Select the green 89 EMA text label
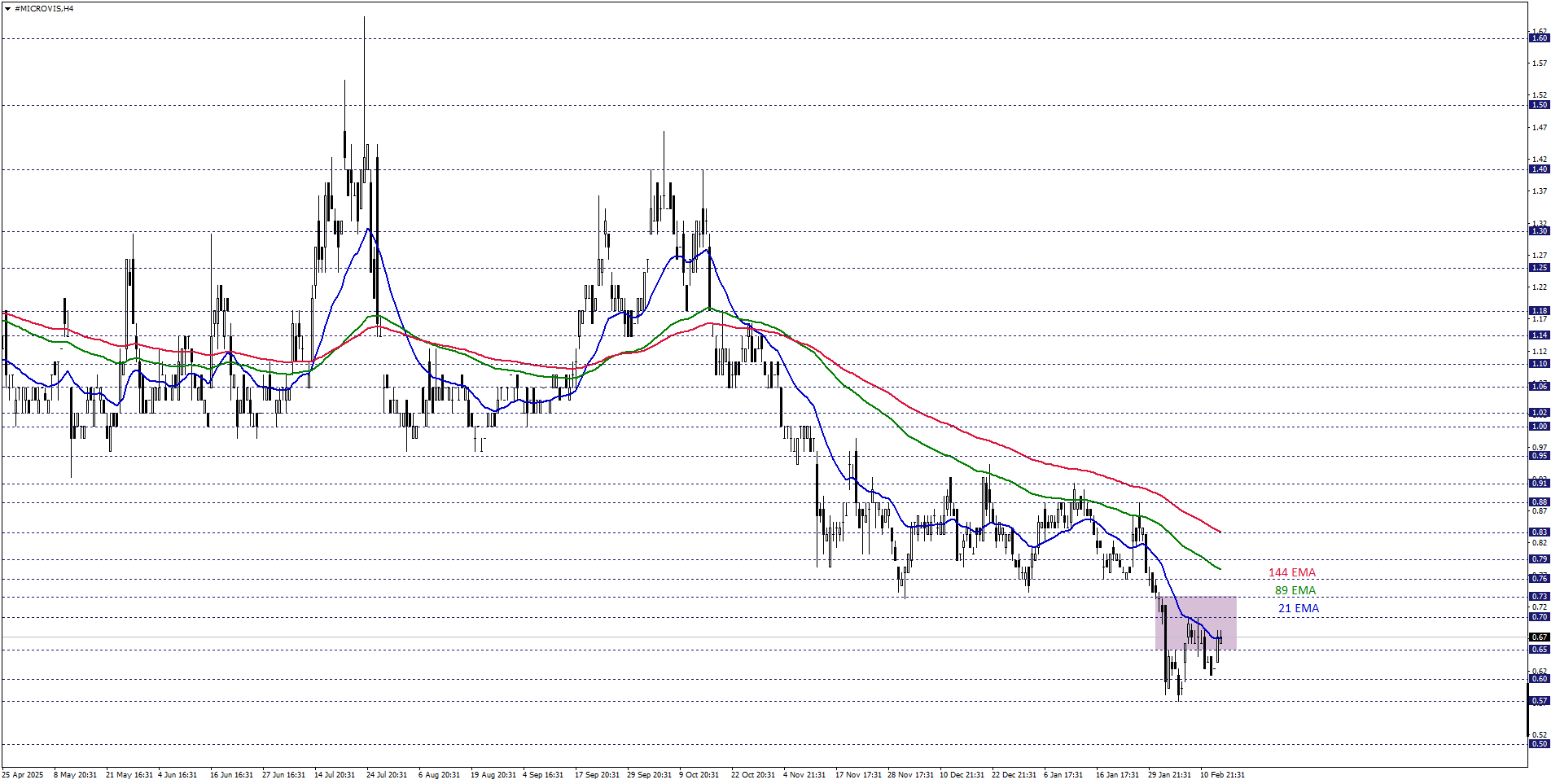The width and height of the screenshot is (1560, 784). 1295,591
